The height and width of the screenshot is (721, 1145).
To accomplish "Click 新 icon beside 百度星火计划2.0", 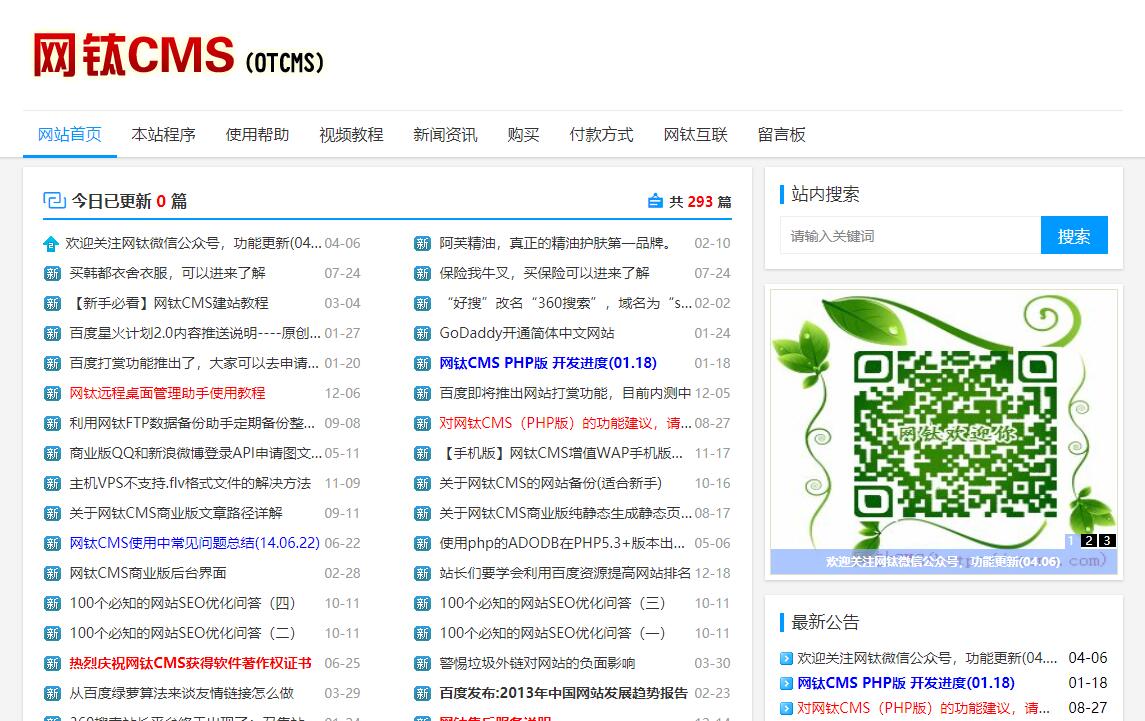I will pos(52,334).
